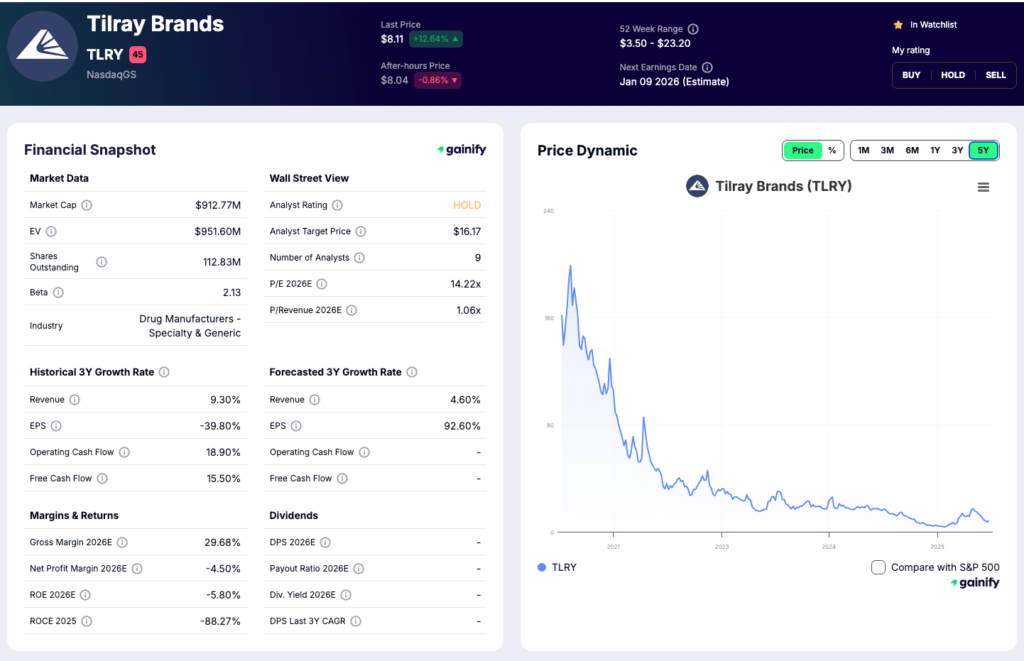The height and width of the screenshot is (661, 1024).
Task: Switch the chart to percentage view
Action: pyautogui.click(x=833, y=150)
